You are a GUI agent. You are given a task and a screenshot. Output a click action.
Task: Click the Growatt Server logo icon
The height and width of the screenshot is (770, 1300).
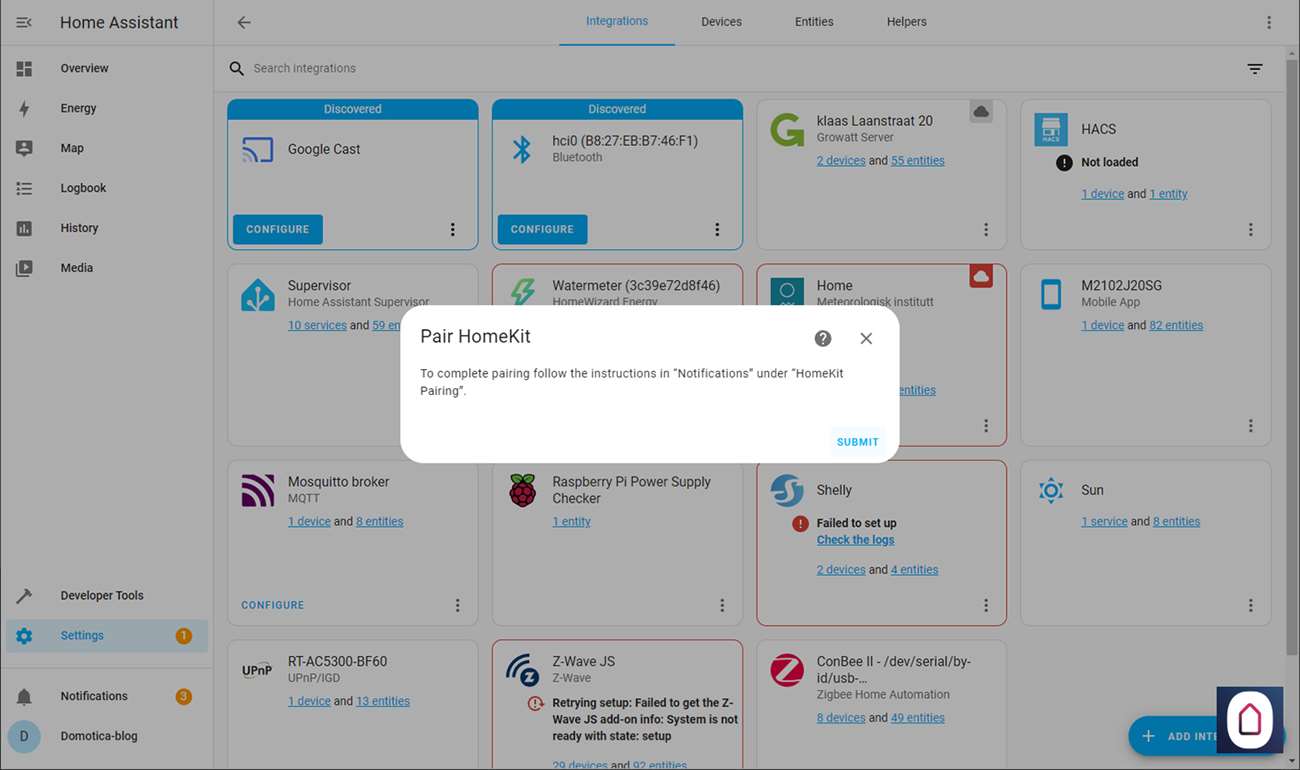787,129
